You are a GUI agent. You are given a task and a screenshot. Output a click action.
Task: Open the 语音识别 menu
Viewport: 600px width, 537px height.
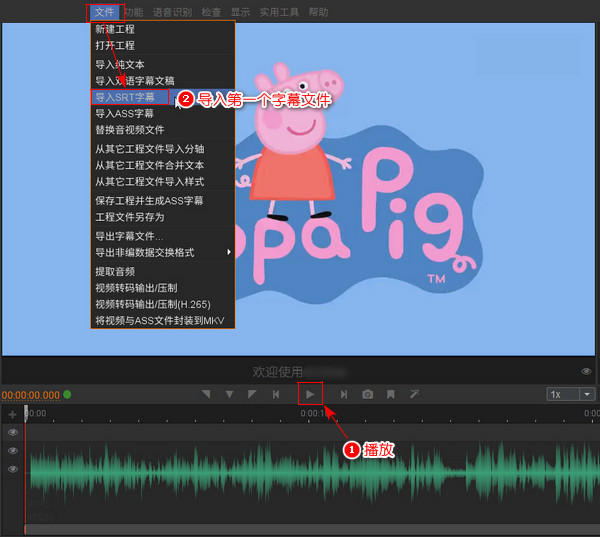[173, 12]
